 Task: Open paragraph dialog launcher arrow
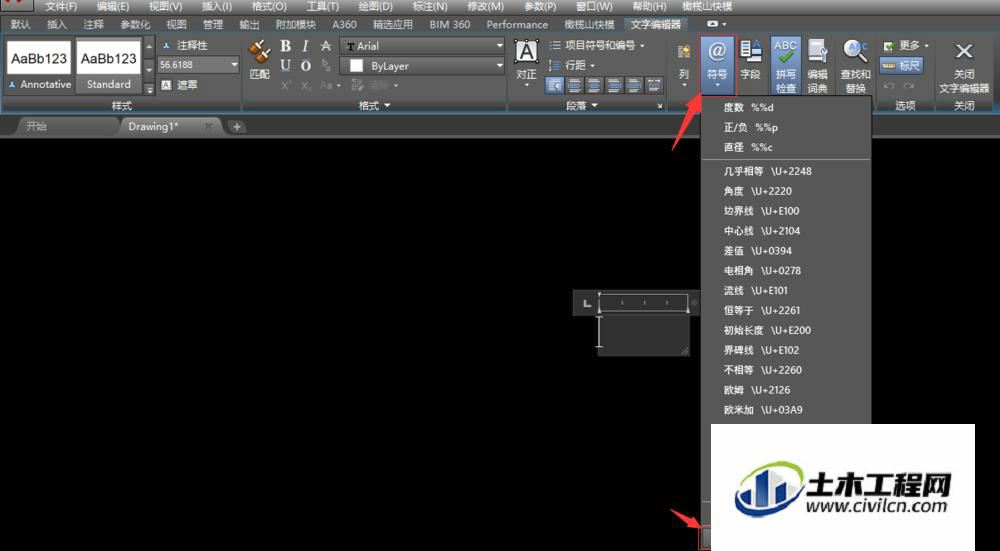(659, 106)
